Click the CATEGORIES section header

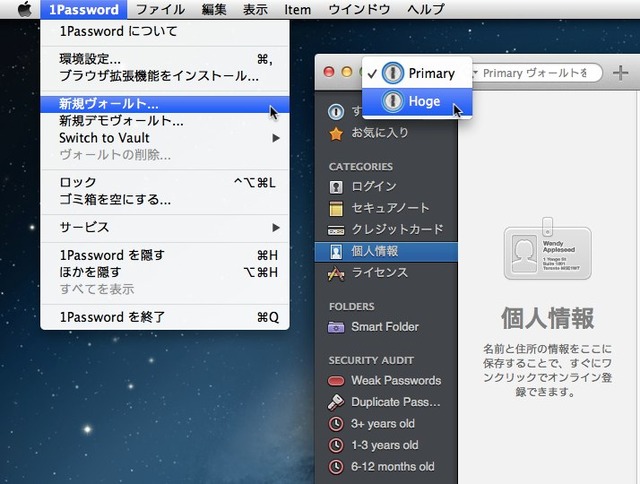(x=361, y=167)
